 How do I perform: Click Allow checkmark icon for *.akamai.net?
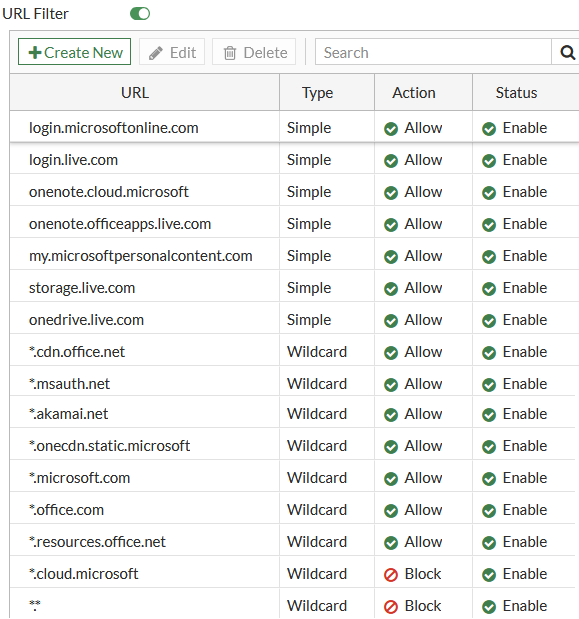(391, 415)
